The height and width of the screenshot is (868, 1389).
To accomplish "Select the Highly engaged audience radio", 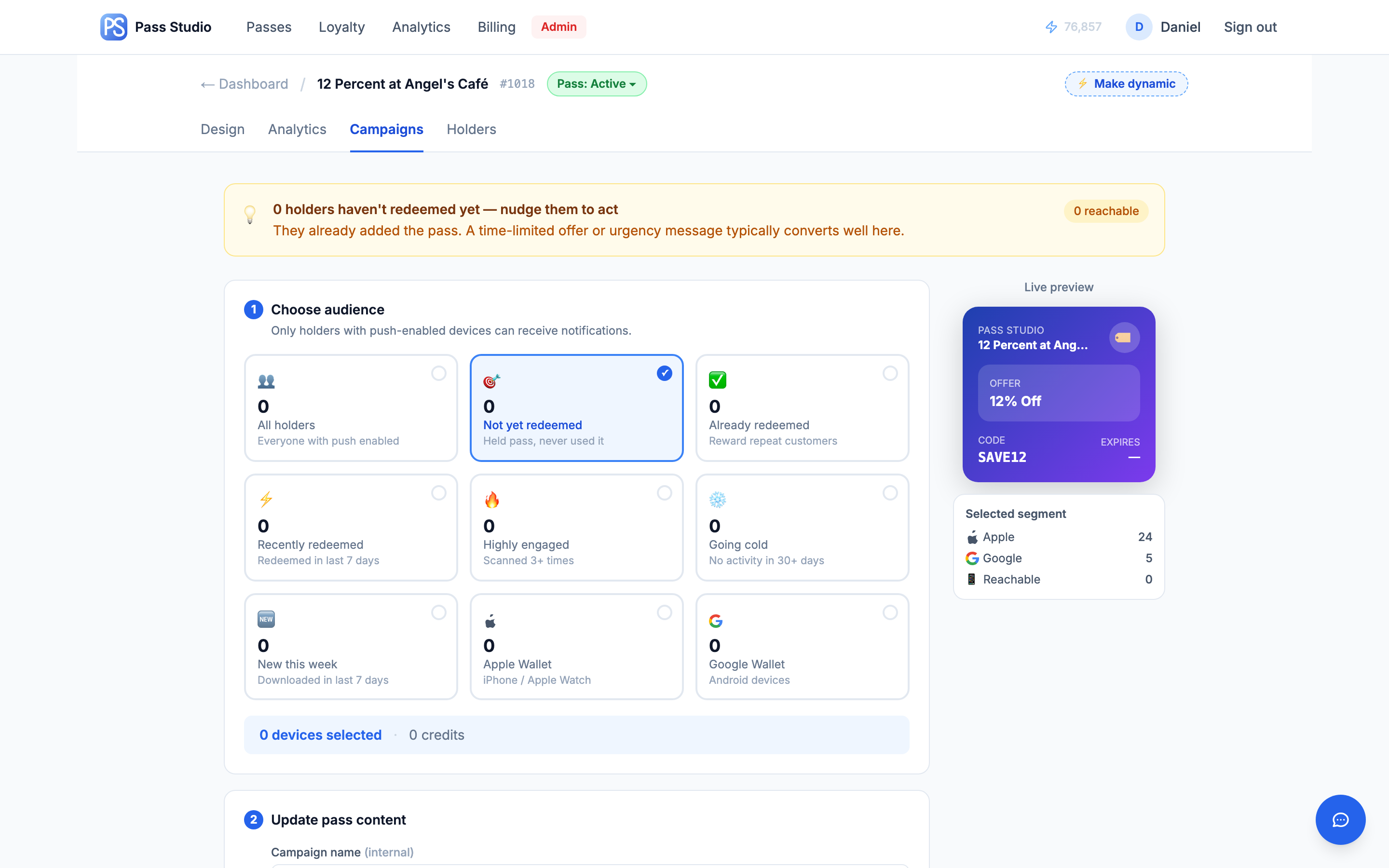I will [x=664, y=493].
